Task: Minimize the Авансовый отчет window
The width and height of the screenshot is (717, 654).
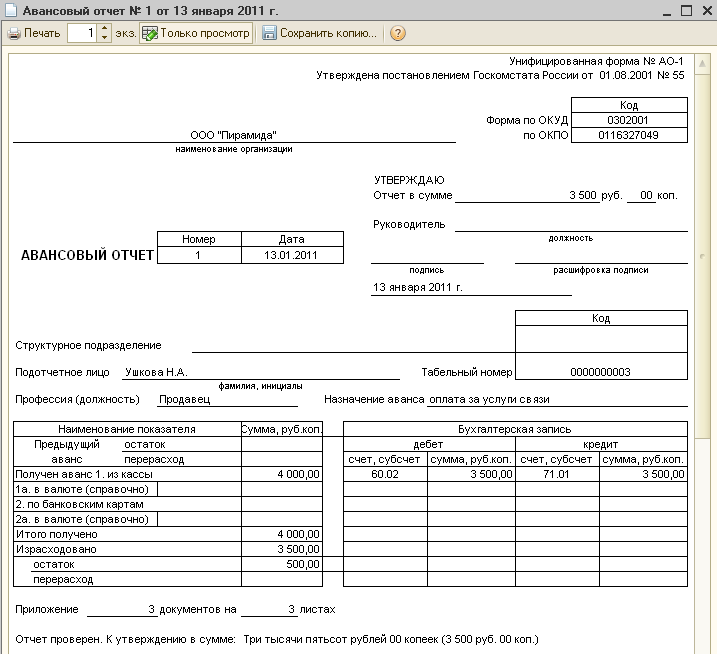Action: coord(666,10)
